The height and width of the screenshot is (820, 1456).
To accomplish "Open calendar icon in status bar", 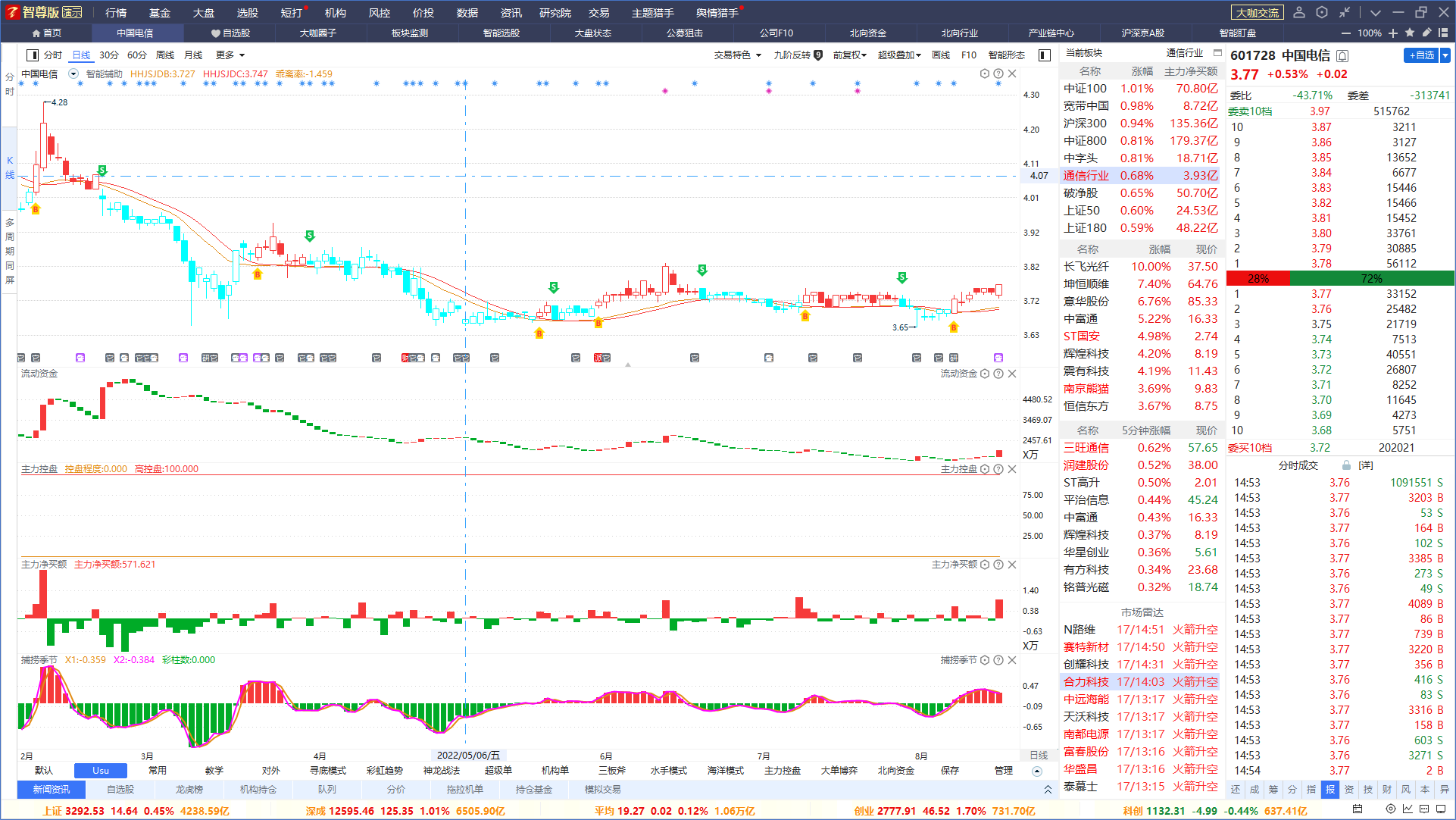I will pos(1358,809).
